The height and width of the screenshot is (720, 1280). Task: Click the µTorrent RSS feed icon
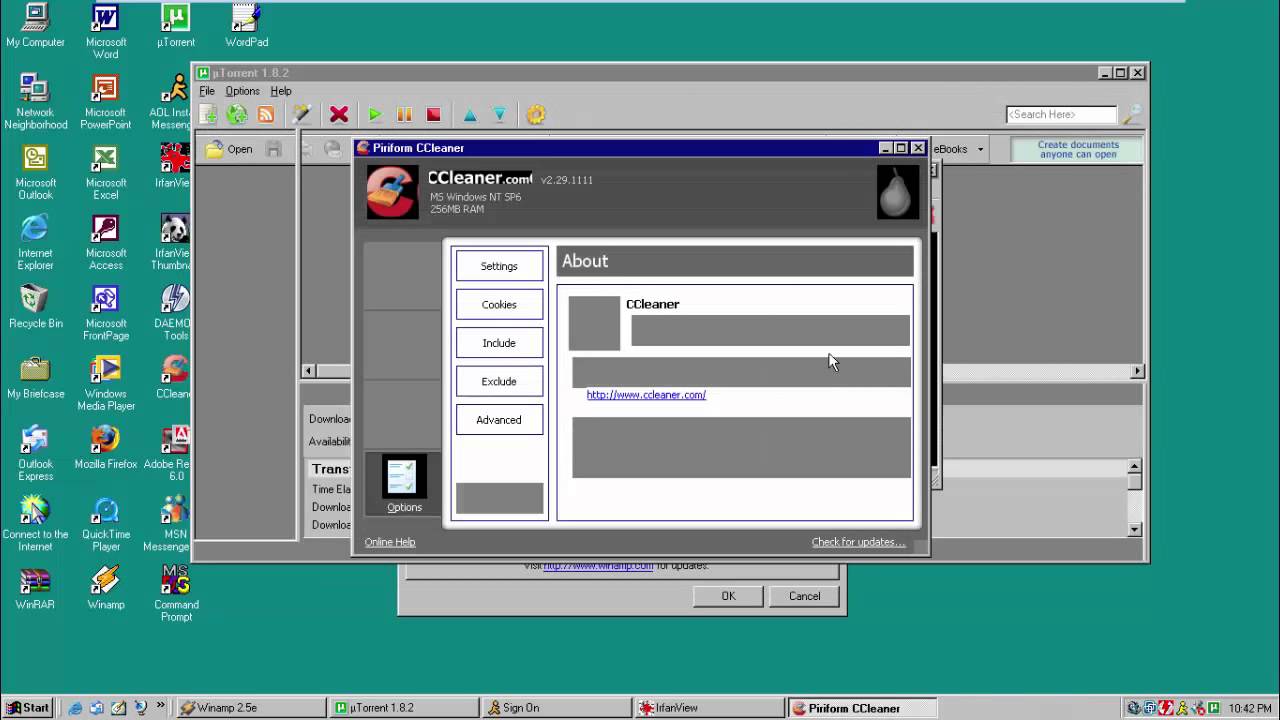[266, 115]
